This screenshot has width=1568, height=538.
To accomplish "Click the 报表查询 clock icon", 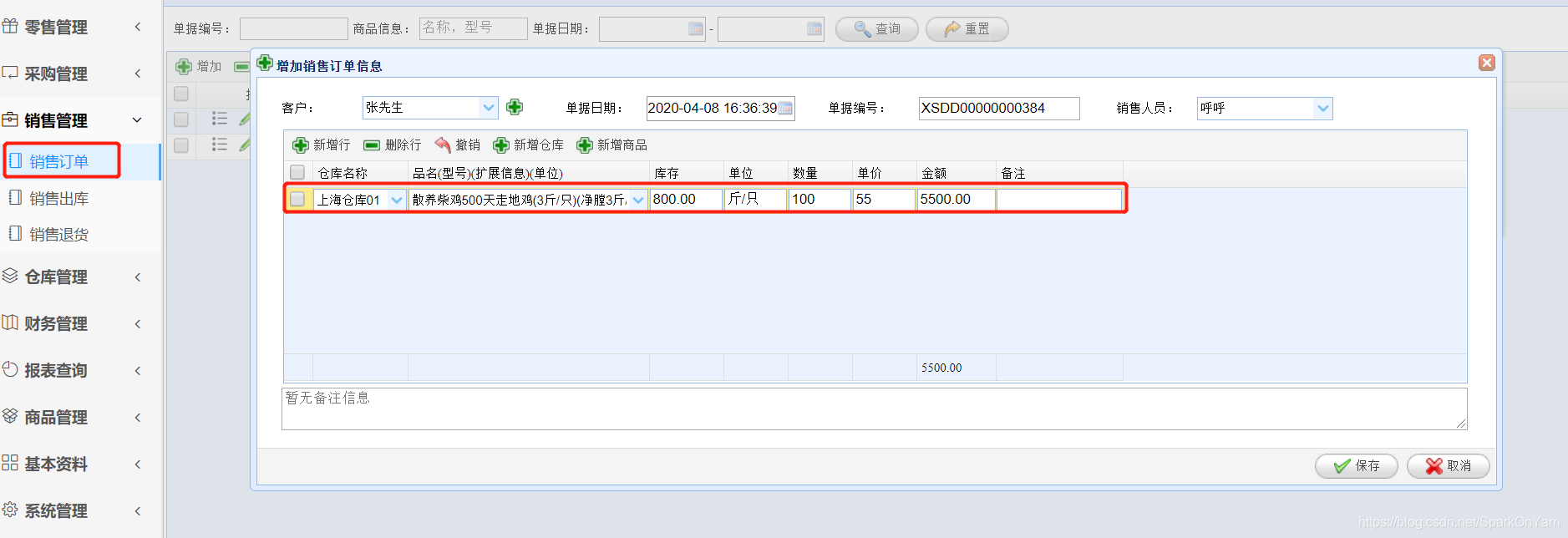I will 10,369.
